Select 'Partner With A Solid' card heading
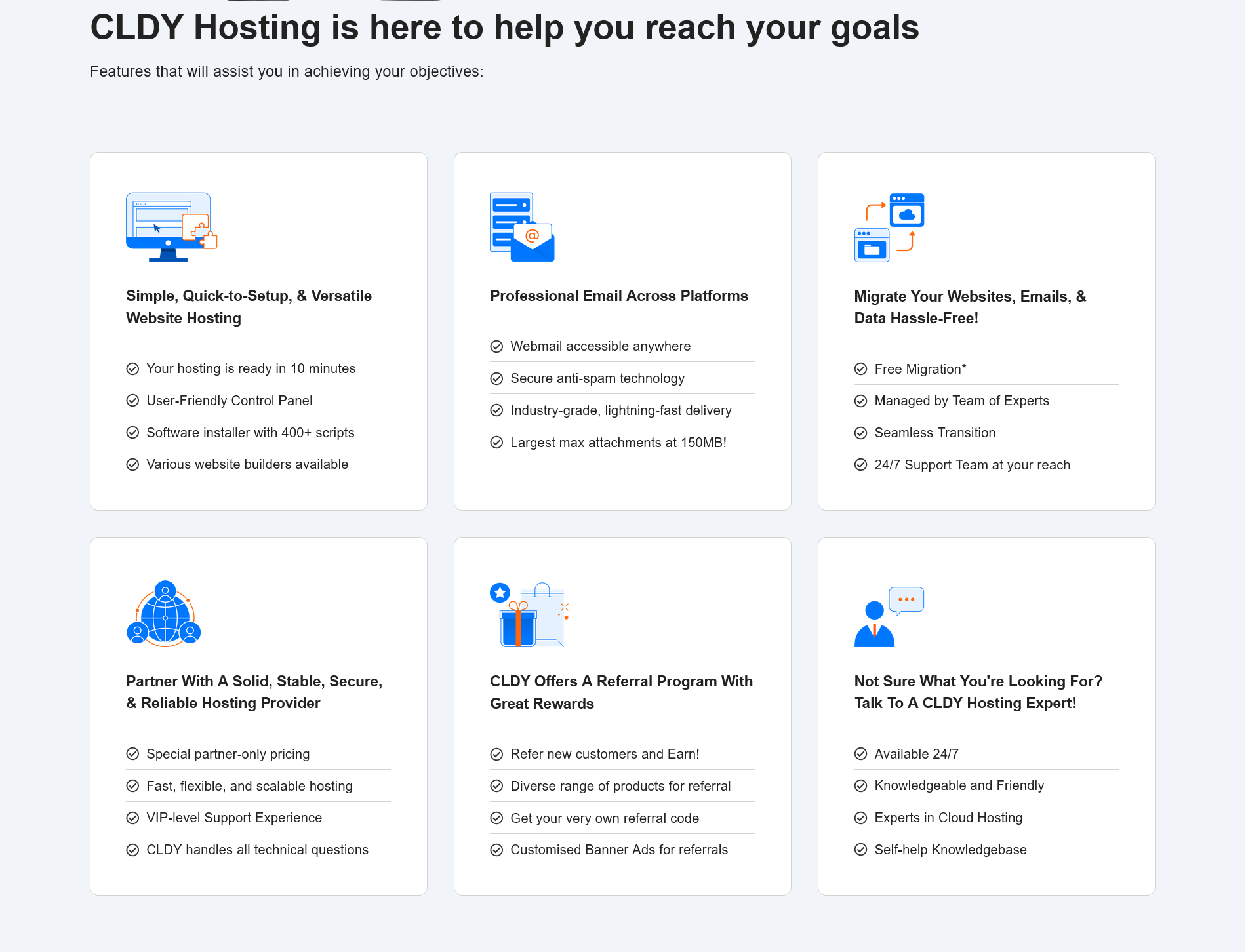 pyautogui.click(x=254, y=692)
